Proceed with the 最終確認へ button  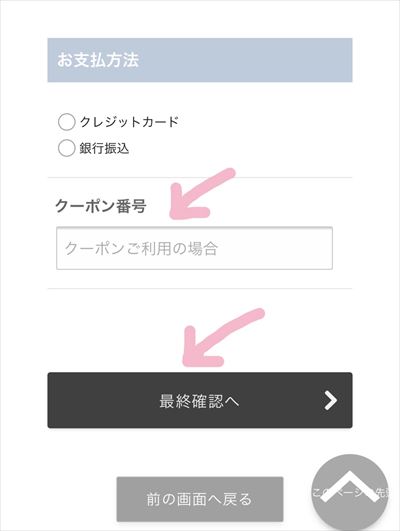click(x=200, y=400)
